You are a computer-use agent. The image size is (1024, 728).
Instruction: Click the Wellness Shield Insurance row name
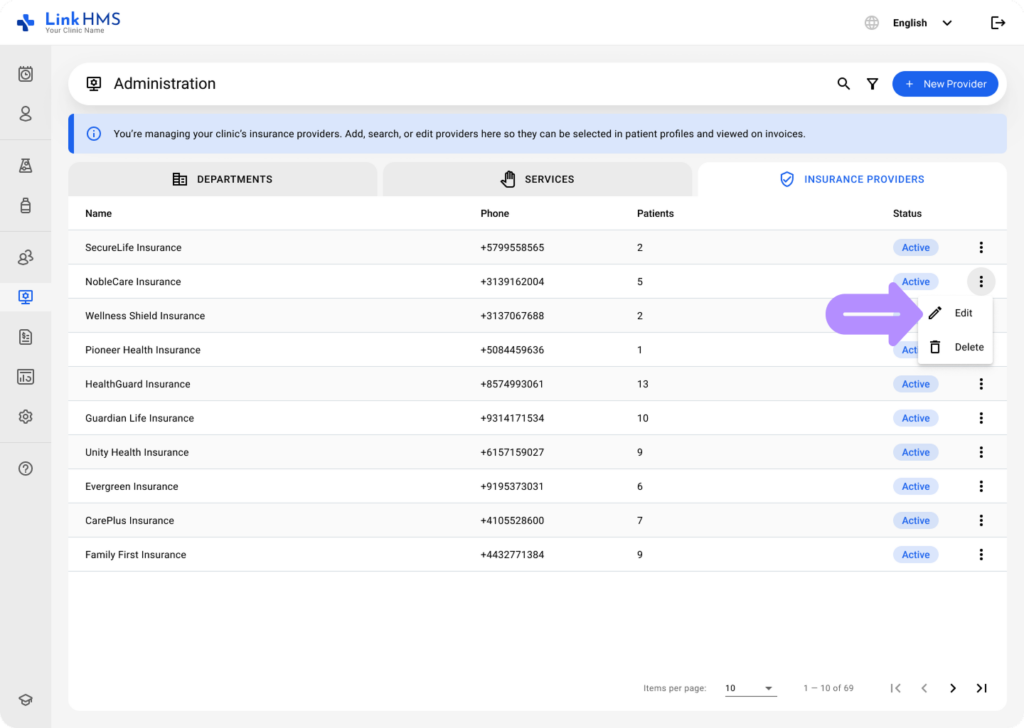click(x=145, y=315)
